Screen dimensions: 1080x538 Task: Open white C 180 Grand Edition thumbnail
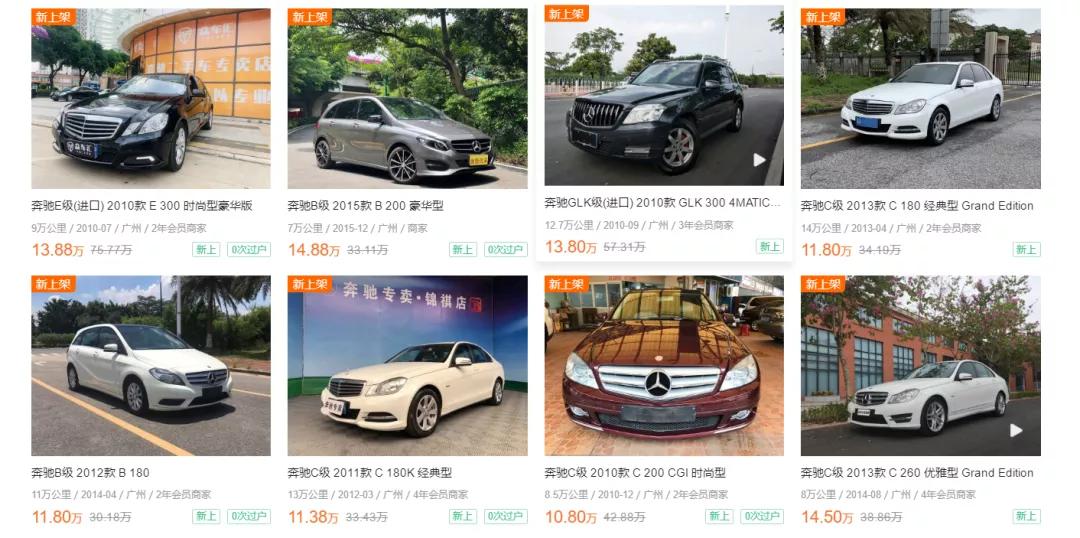pyautogui.click(x=921, y=99)
